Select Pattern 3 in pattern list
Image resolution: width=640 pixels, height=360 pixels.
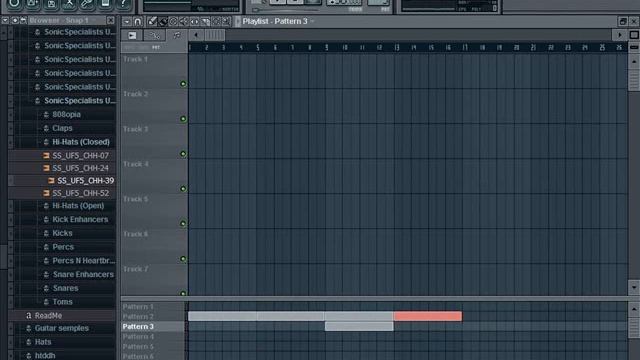pyautogui.click(x=138, y=327)
